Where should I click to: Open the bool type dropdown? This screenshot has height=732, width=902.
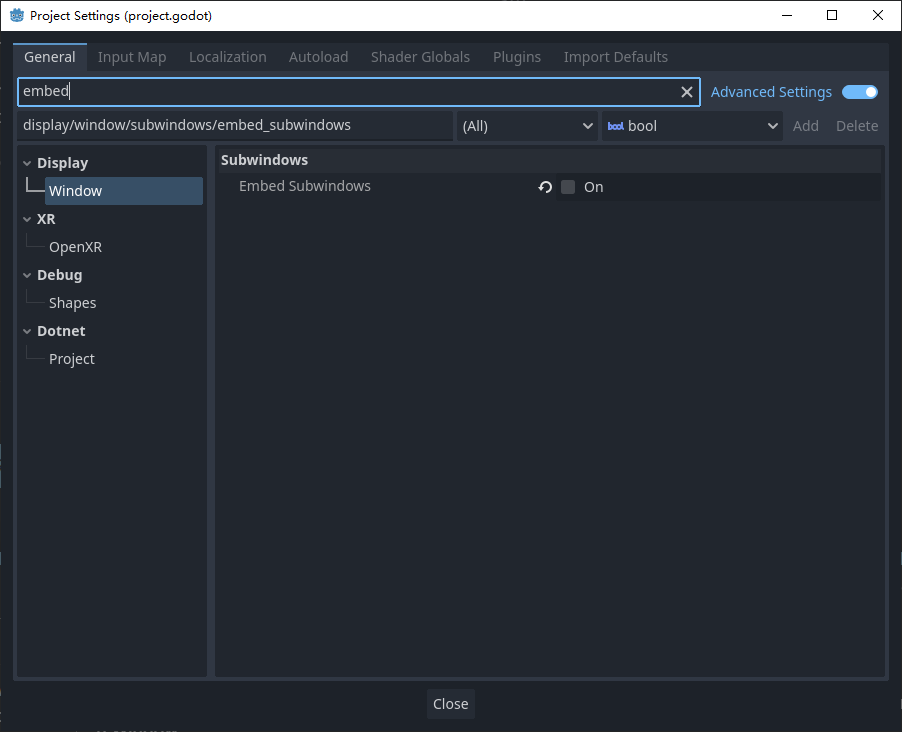[x=692, y=126]
